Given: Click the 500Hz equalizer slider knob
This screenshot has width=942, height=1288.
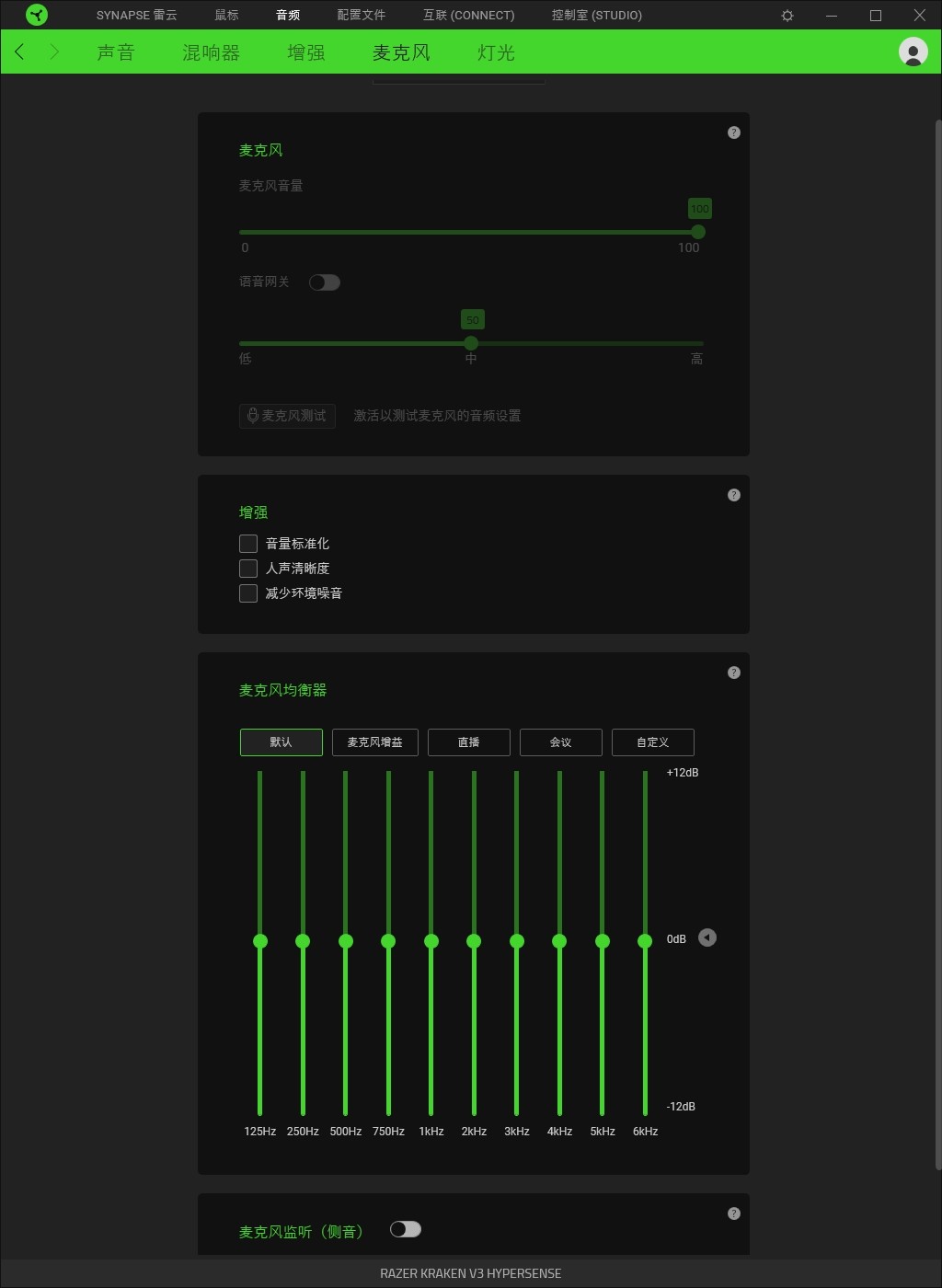Looking at the screenshot, I should pyautogui.click(x=346, y=941).
